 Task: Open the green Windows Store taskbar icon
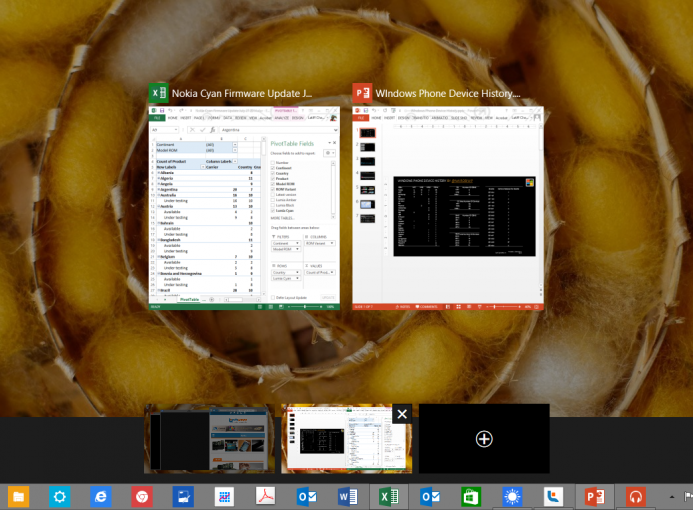click(471, 497)
